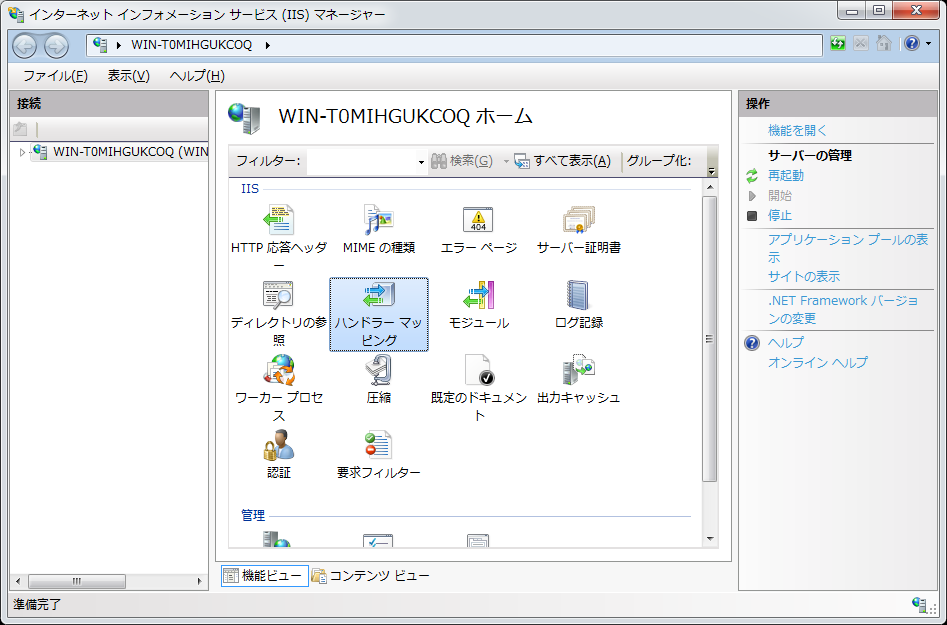
Task: Open the ログ記録 icon
Action: (x=578, y=296)
